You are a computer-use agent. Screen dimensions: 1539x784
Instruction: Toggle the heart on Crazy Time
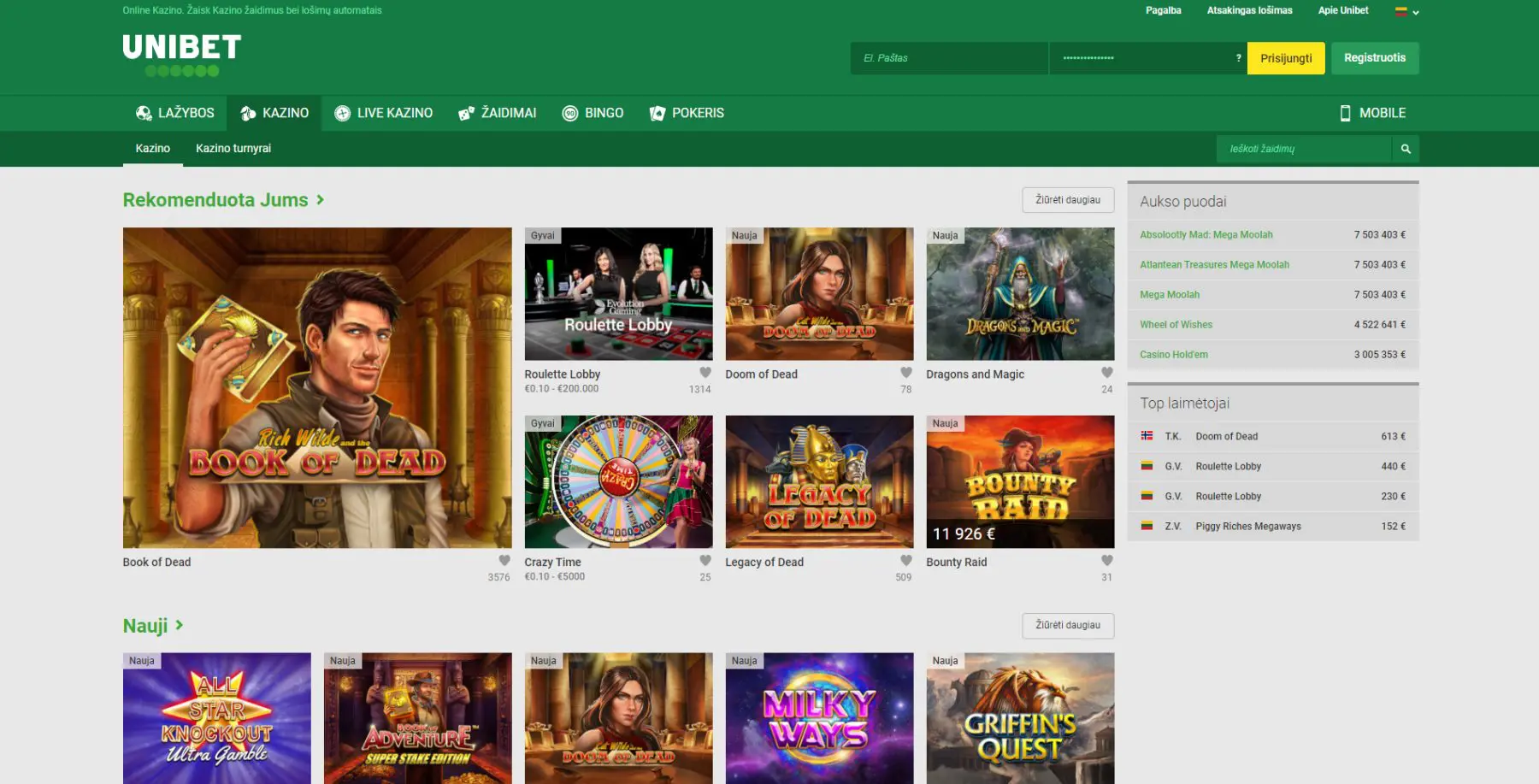point(705,560)
